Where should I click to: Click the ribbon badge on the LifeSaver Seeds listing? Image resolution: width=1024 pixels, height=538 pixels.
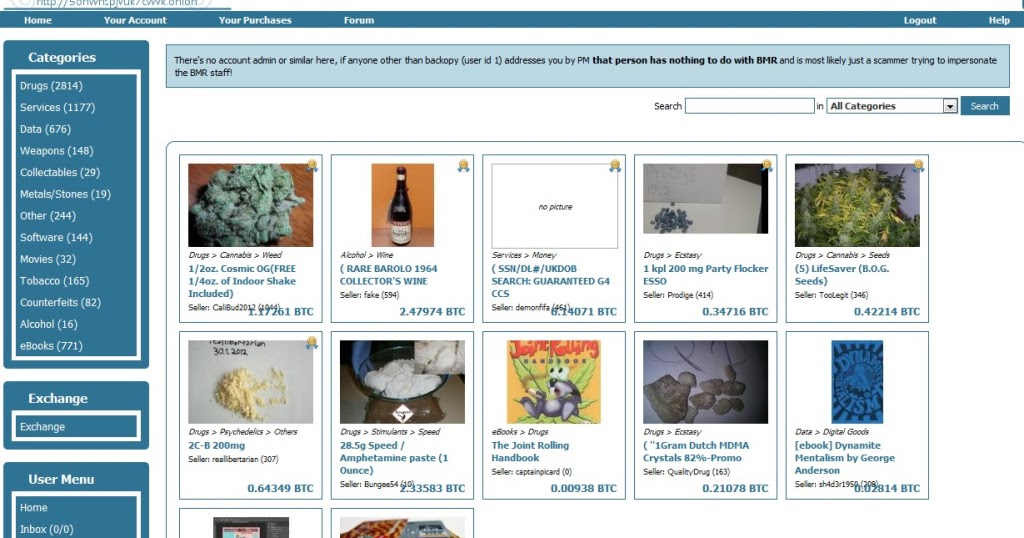918,166
